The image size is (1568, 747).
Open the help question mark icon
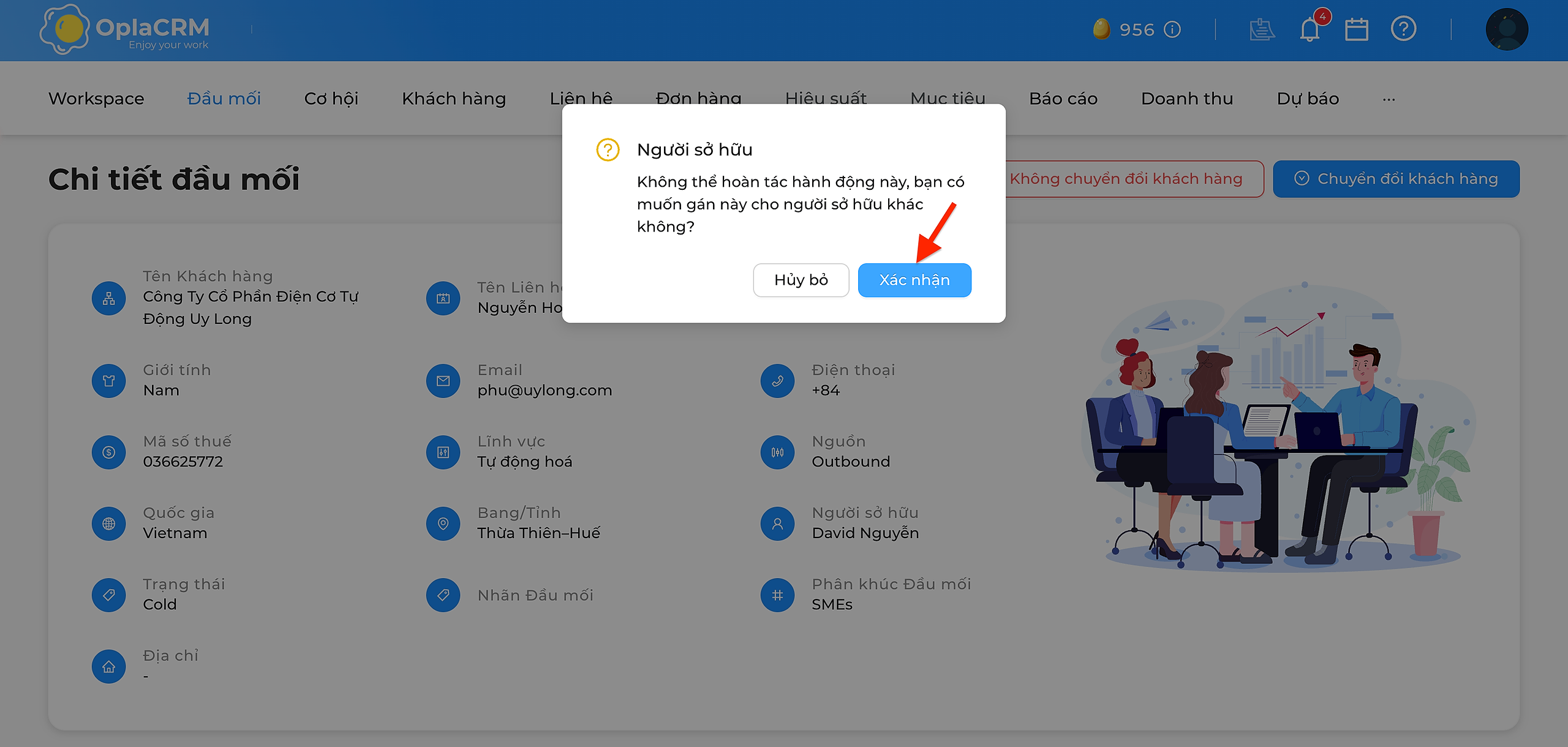point(1403,29)
